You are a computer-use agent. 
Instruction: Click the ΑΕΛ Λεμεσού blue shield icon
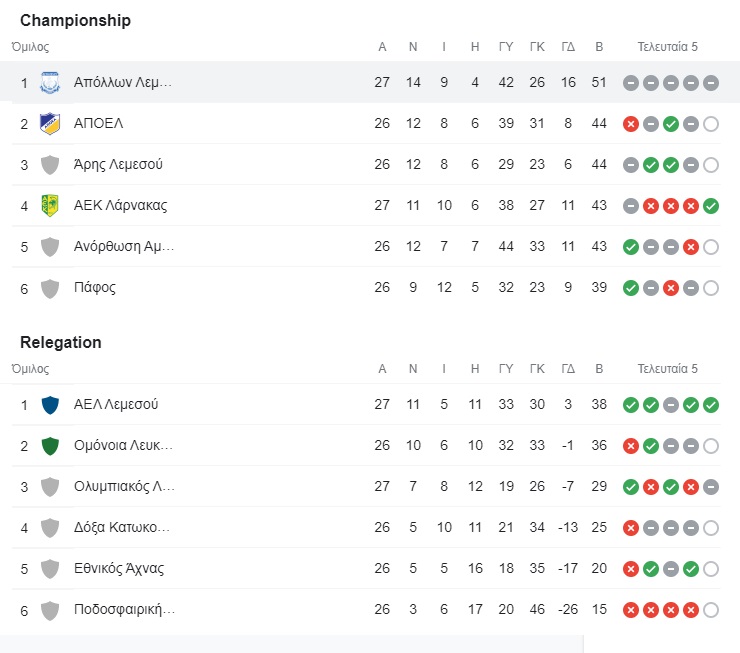(x=50, y=405)
